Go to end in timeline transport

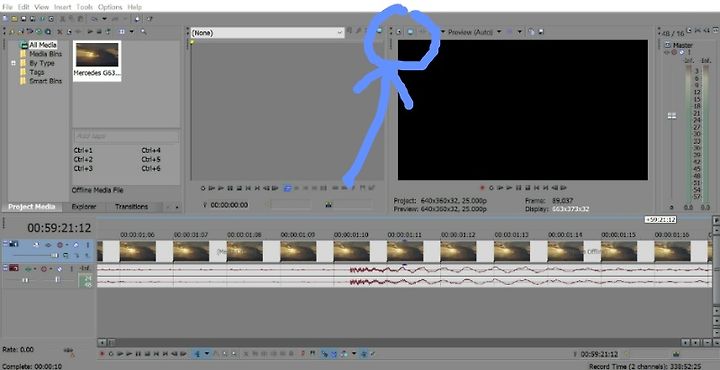tap(165, 353)
